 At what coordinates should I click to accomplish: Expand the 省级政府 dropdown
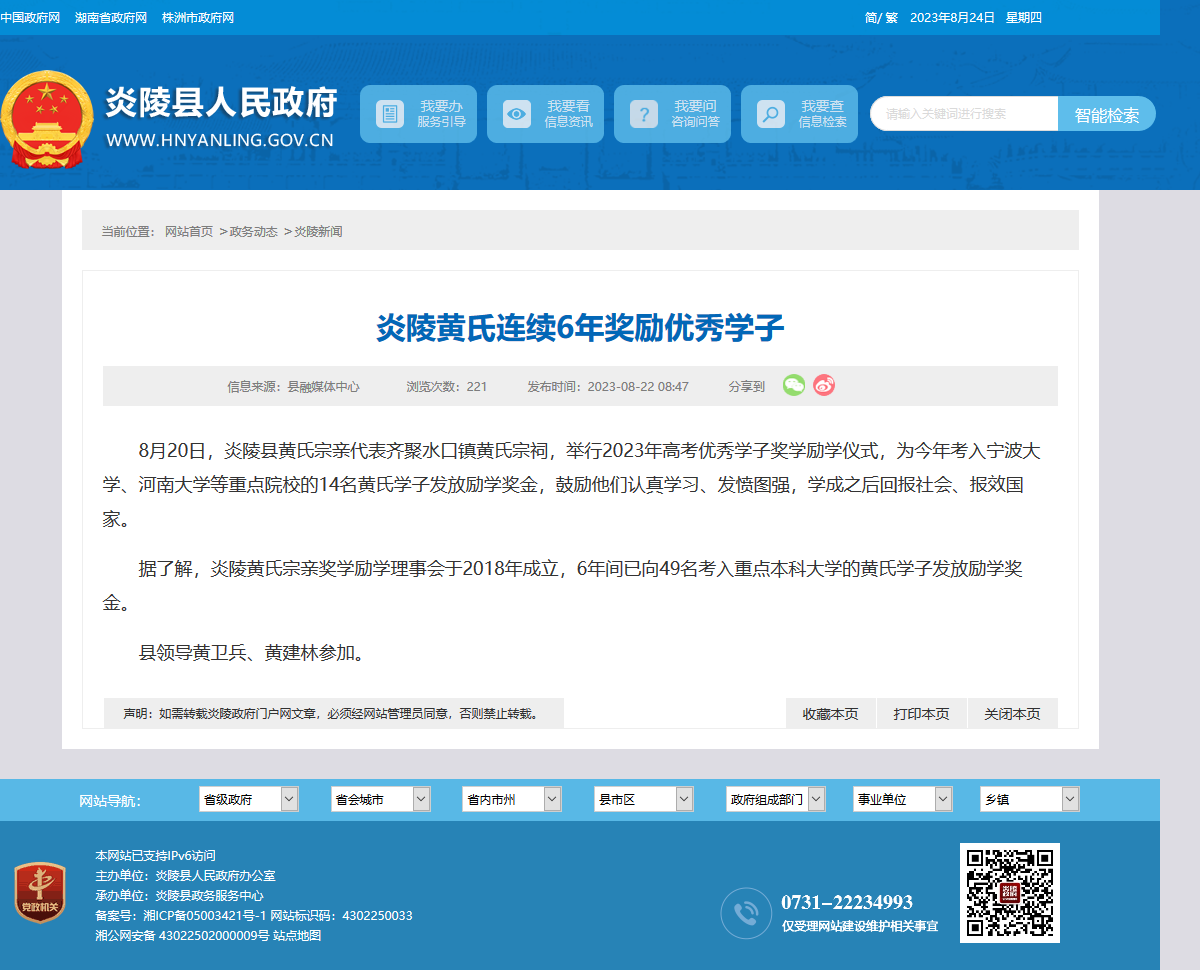[249, 799]
